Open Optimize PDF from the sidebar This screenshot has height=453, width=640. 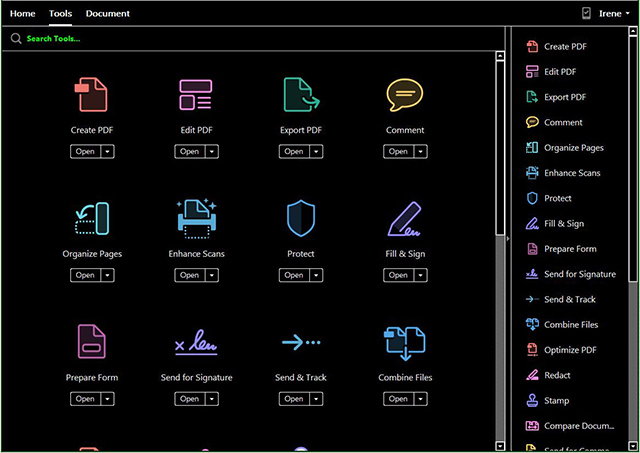click(x=572, y=350)
